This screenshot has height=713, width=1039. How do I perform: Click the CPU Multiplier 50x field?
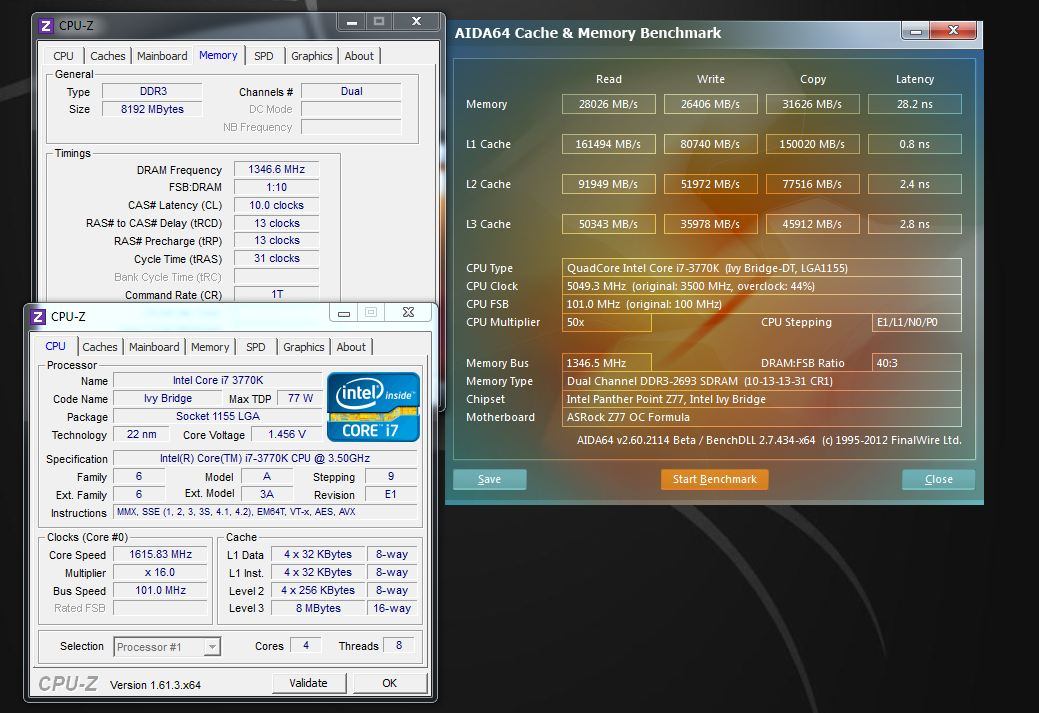coord(606,322)
